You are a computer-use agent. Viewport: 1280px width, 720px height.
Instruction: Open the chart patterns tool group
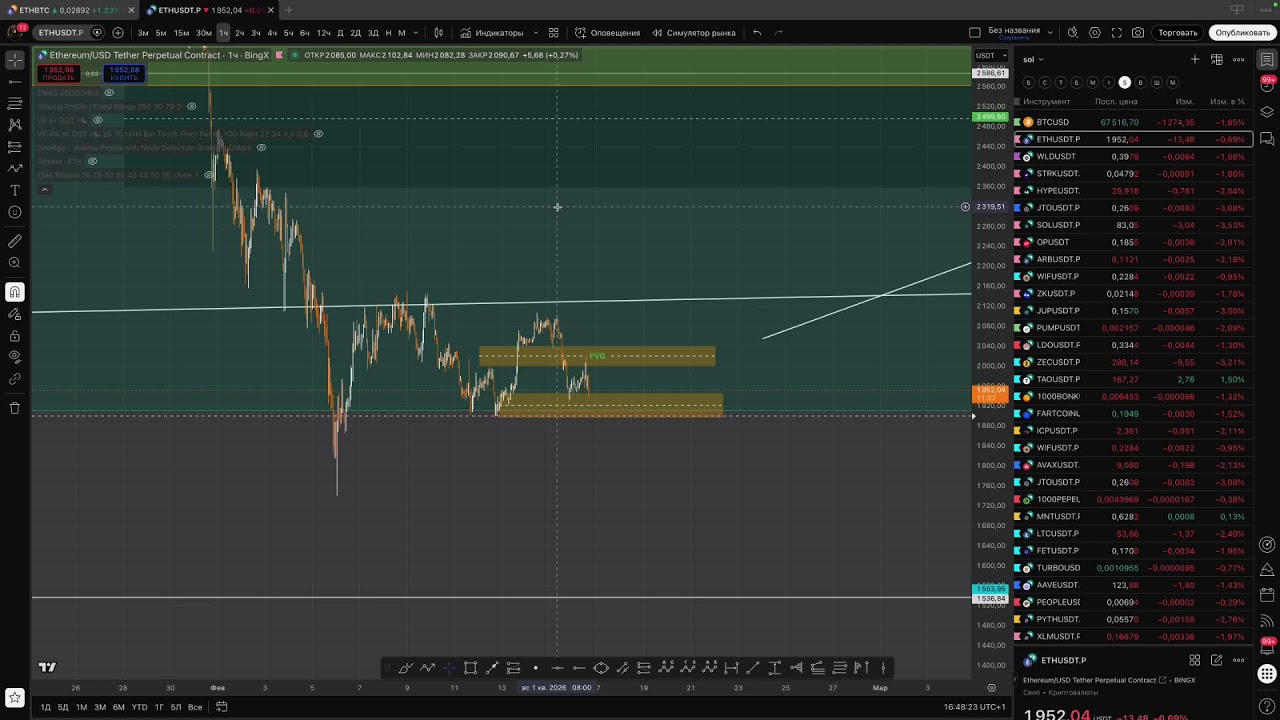point(15,125)
